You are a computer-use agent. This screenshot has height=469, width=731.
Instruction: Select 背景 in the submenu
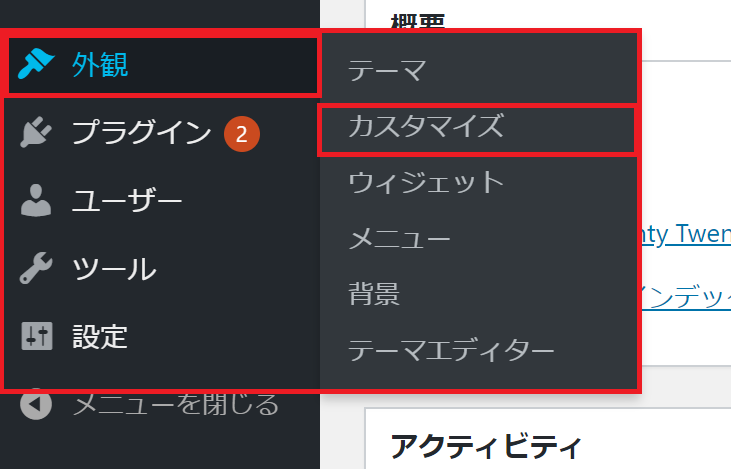point(478,294)
